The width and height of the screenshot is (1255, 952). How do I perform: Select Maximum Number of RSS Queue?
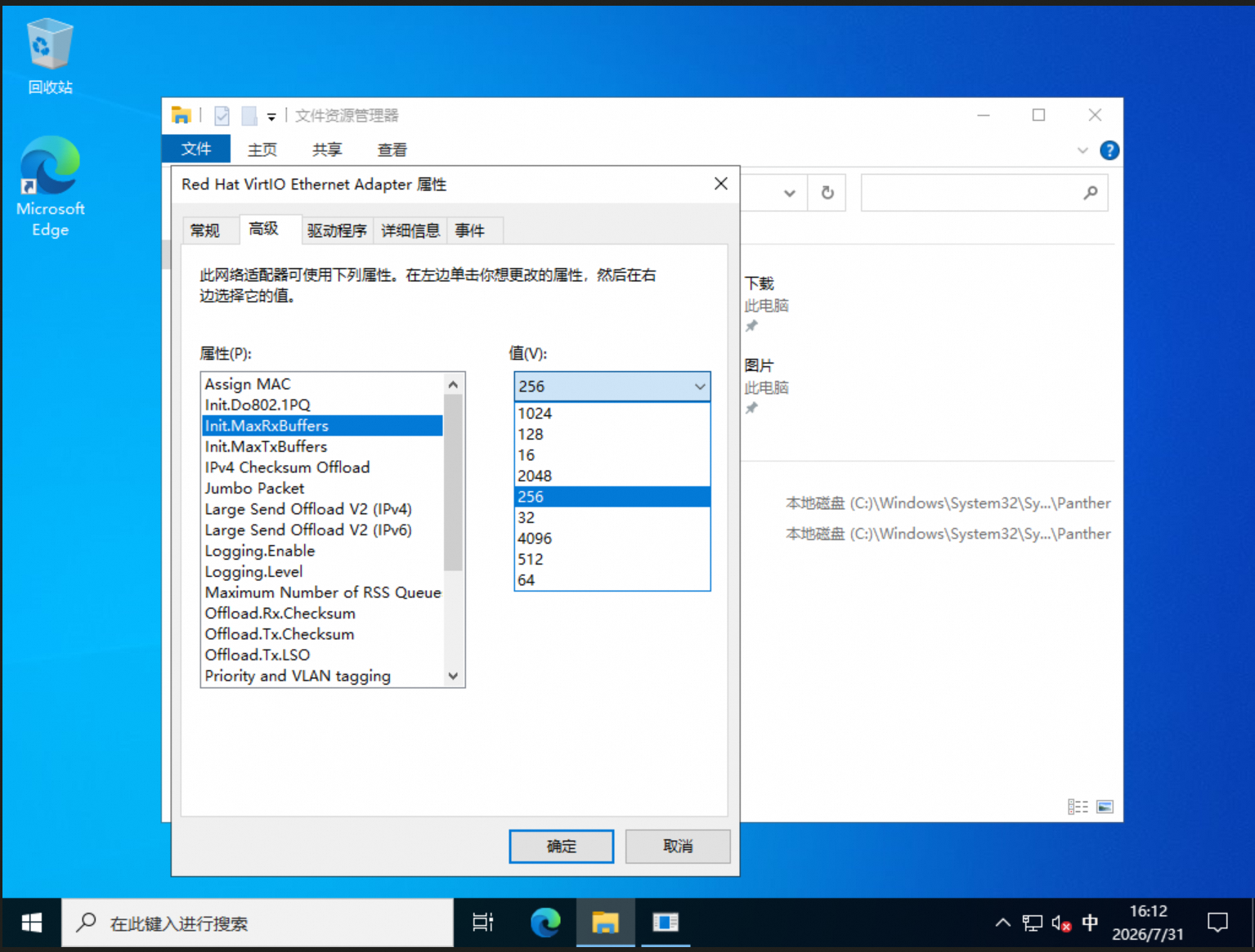click(x=322, y=592)
